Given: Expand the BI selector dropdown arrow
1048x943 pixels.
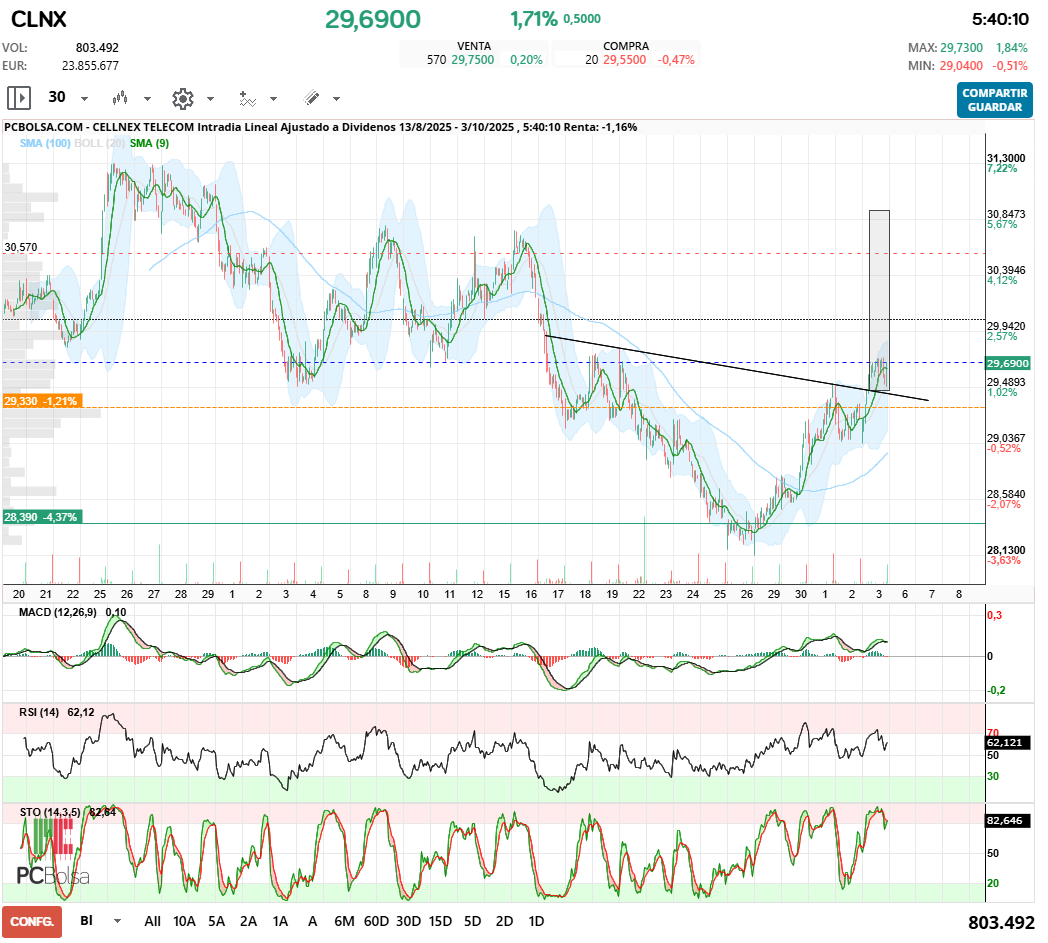Looking at the screenshot, I should [x=117, y=921].
